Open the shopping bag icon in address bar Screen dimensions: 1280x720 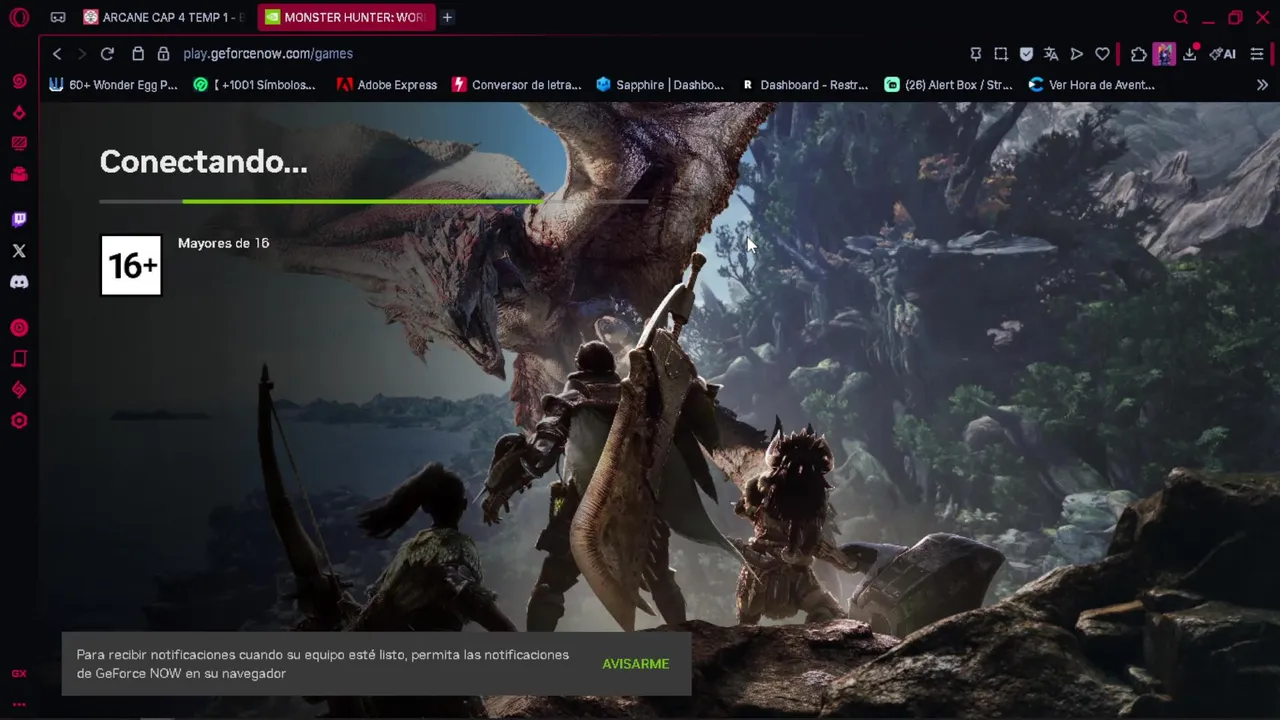138,54
